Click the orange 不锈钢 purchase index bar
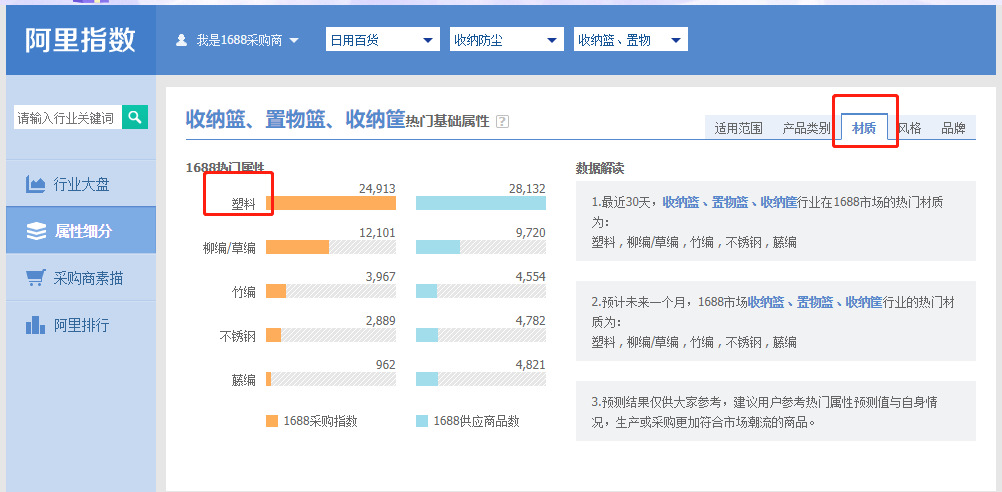 274,335
